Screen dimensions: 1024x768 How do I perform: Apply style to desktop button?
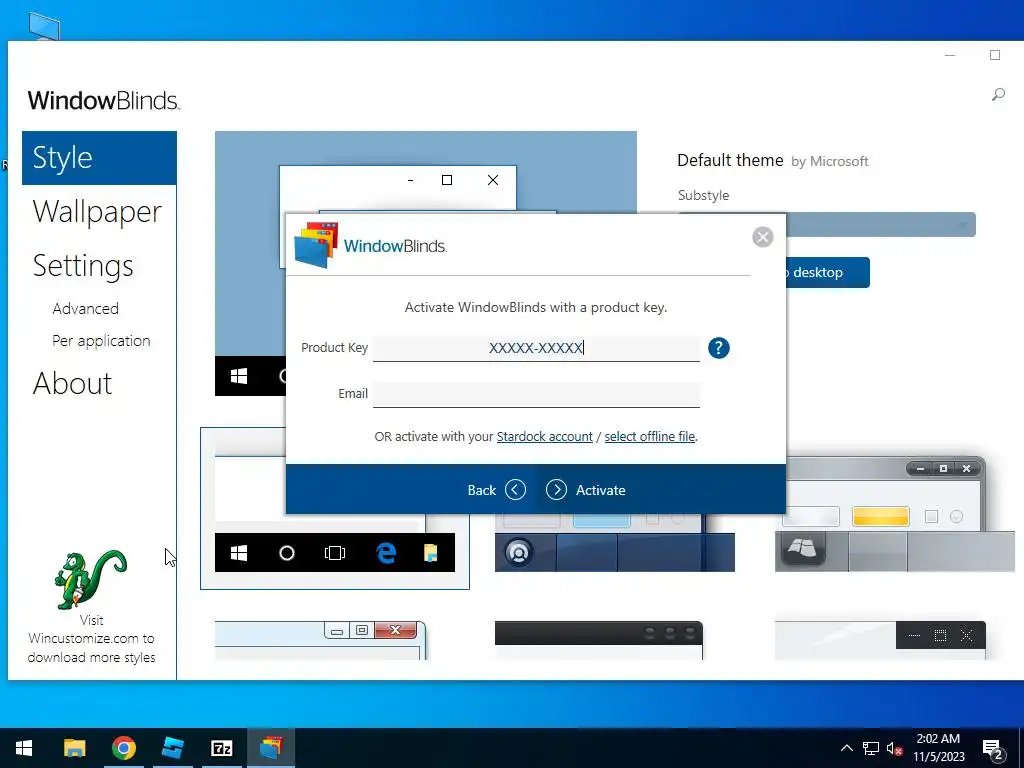[827, 272]
